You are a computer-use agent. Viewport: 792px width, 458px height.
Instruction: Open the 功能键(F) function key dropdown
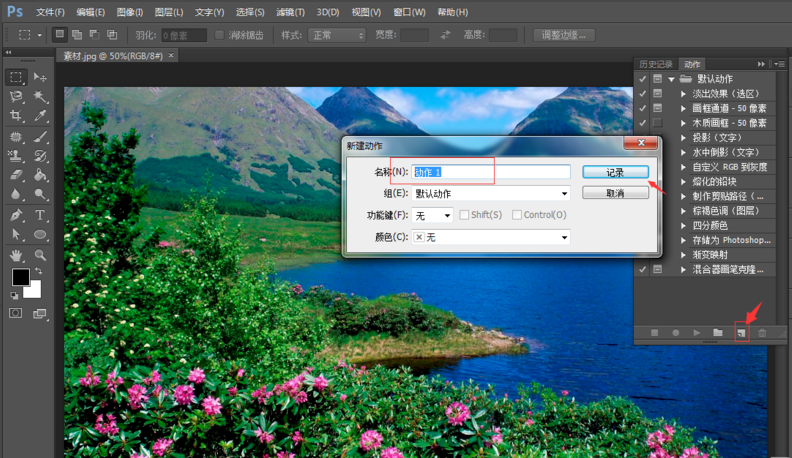[433, 215]
